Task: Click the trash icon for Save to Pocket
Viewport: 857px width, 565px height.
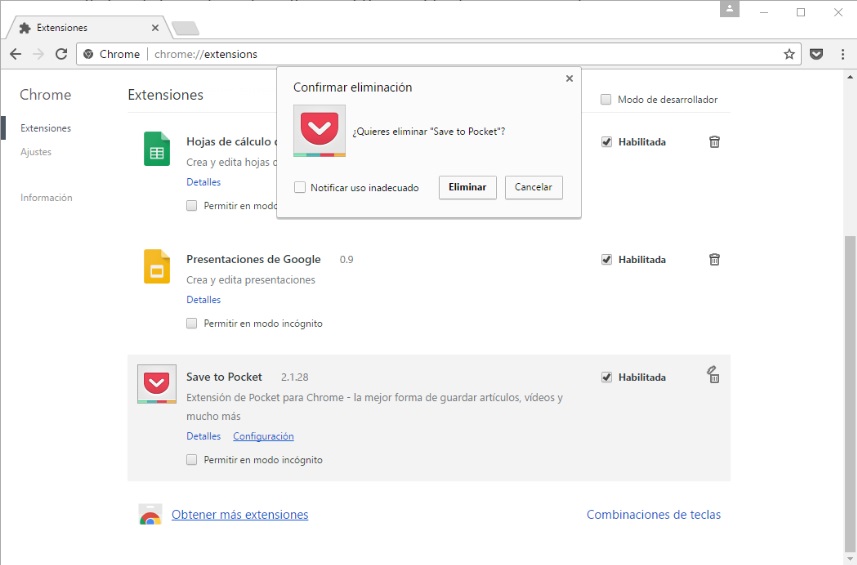Action: tap(714, 376)
